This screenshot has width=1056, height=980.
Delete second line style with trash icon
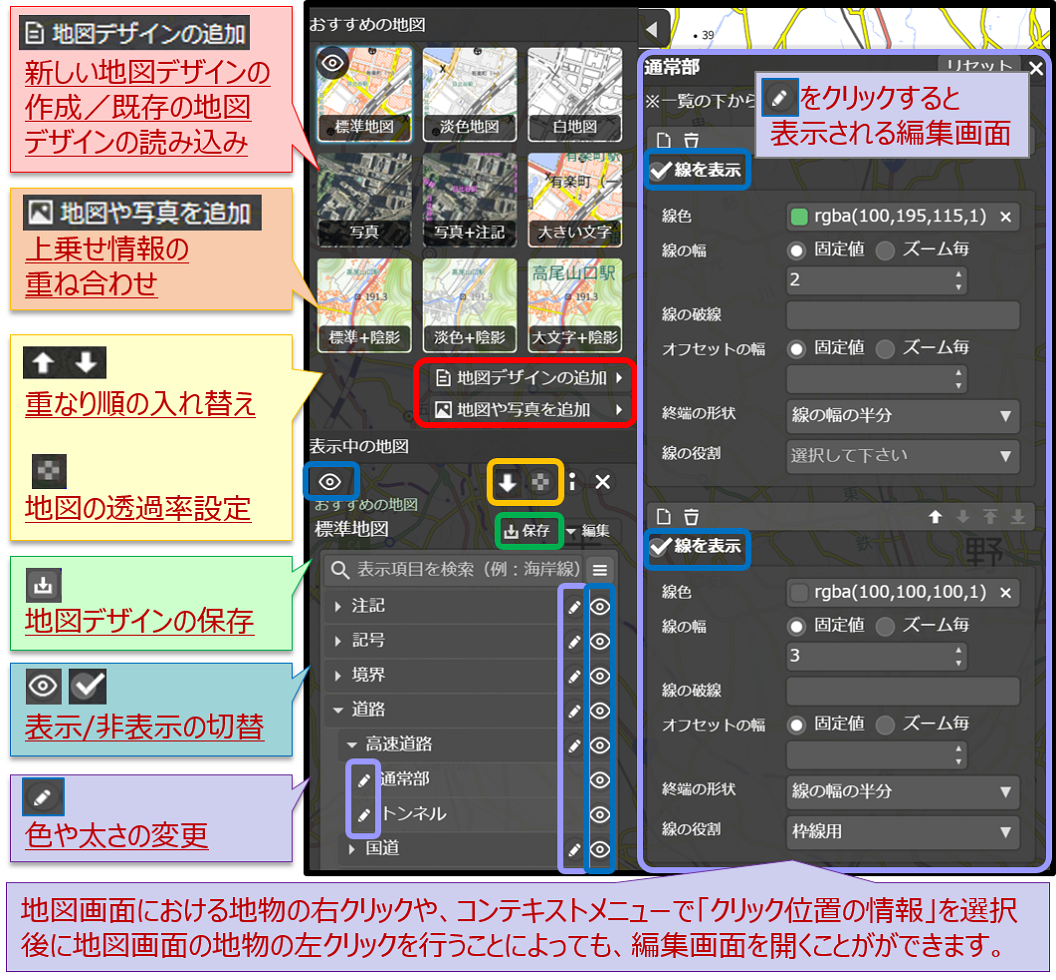[692, 517]
